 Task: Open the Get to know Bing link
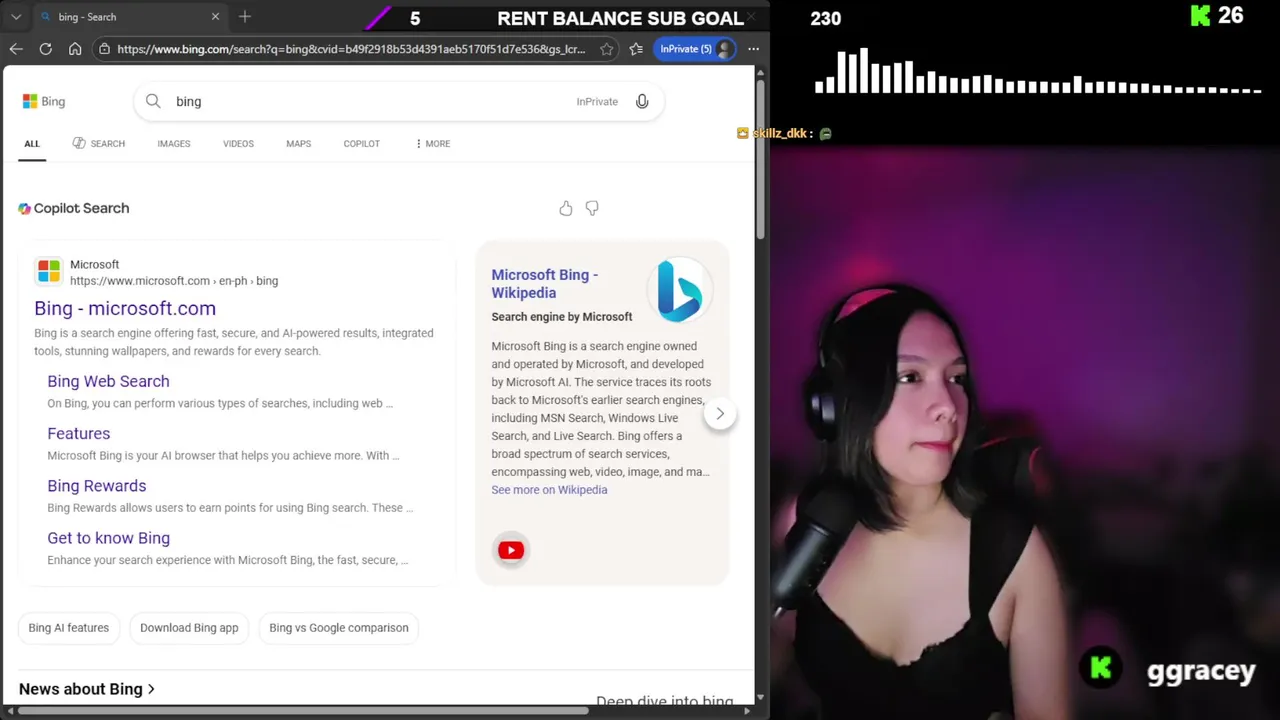pos(108,537)
